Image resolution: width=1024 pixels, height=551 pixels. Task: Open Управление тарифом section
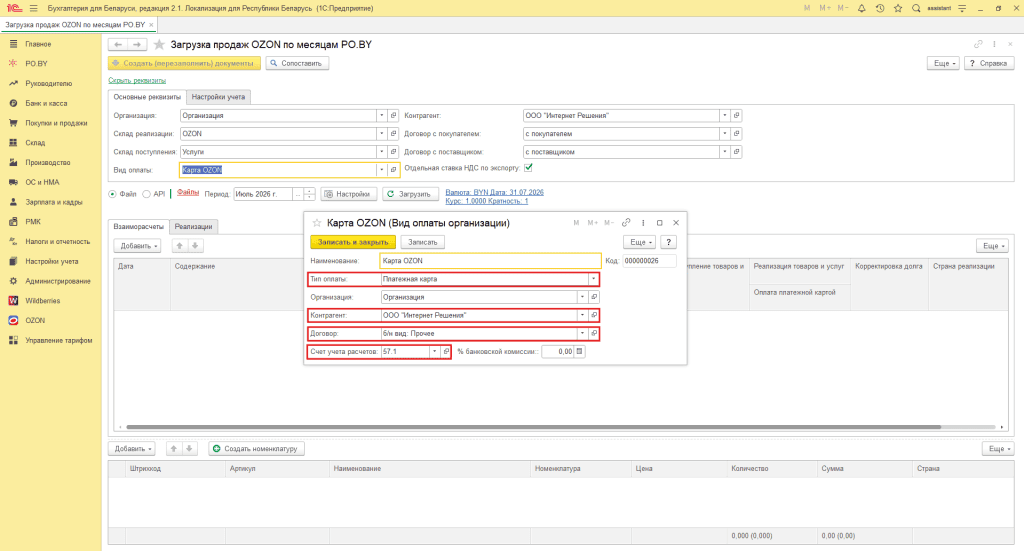point(59,340)
